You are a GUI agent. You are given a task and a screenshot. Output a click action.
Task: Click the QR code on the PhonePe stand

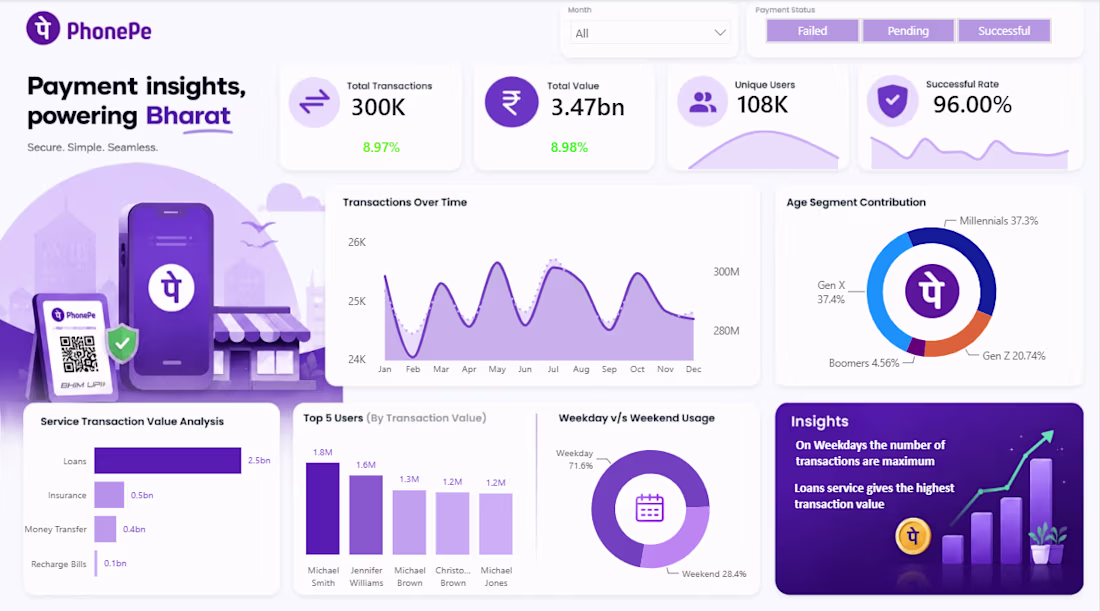click(78, 354)
